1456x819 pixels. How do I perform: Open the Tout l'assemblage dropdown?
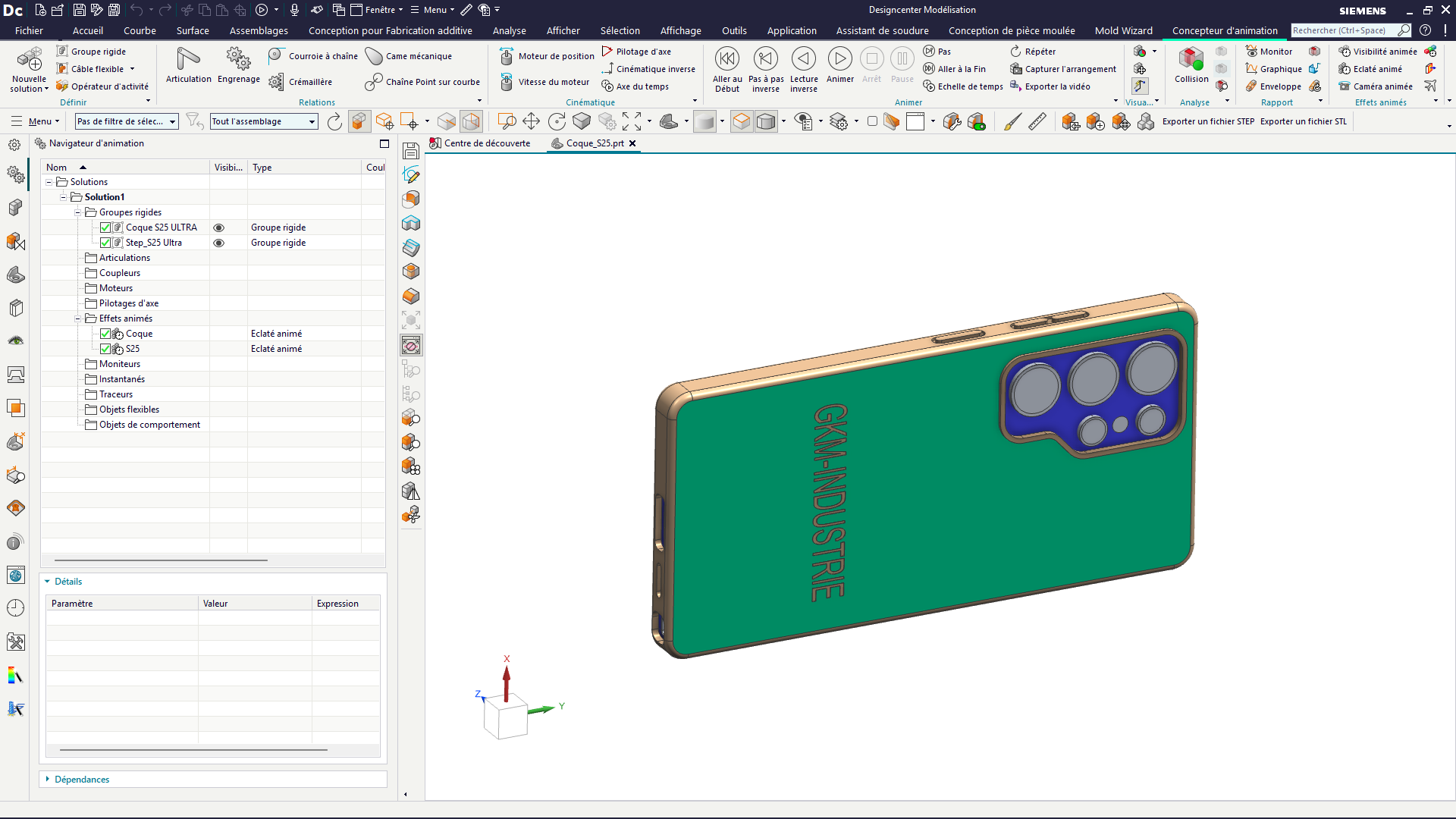pos(264,121)
